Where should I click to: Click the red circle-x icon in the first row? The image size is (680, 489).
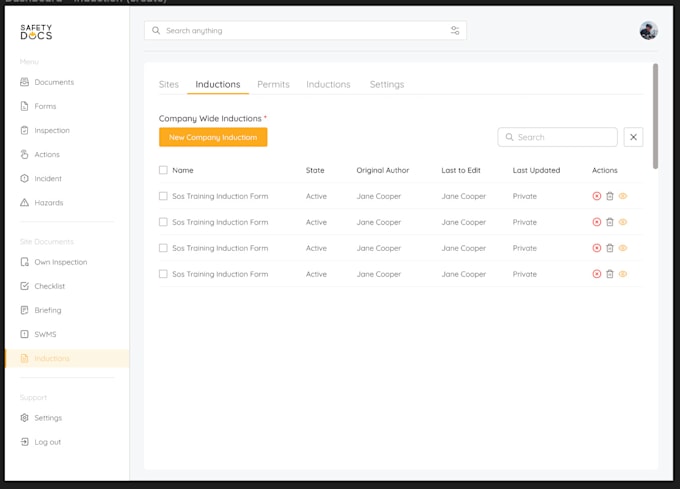(x=597, y=196)
